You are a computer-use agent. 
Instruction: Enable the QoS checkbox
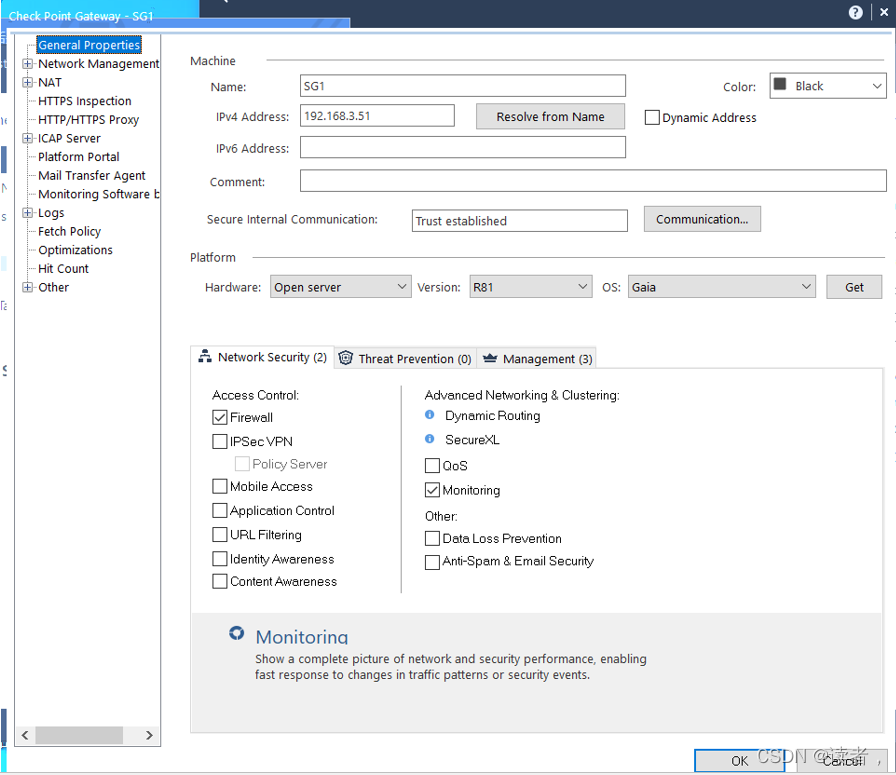tap(432, 466)
